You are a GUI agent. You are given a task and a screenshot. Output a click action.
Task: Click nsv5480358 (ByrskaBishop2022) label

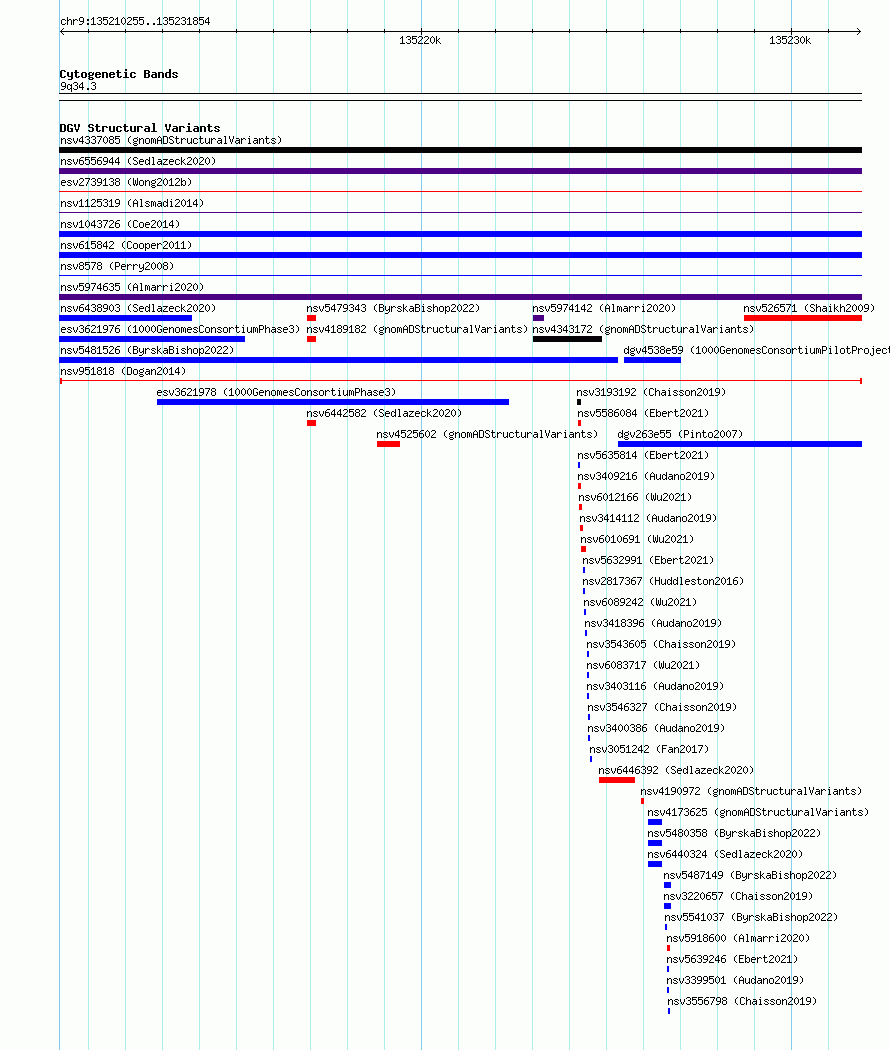(734, 833)
